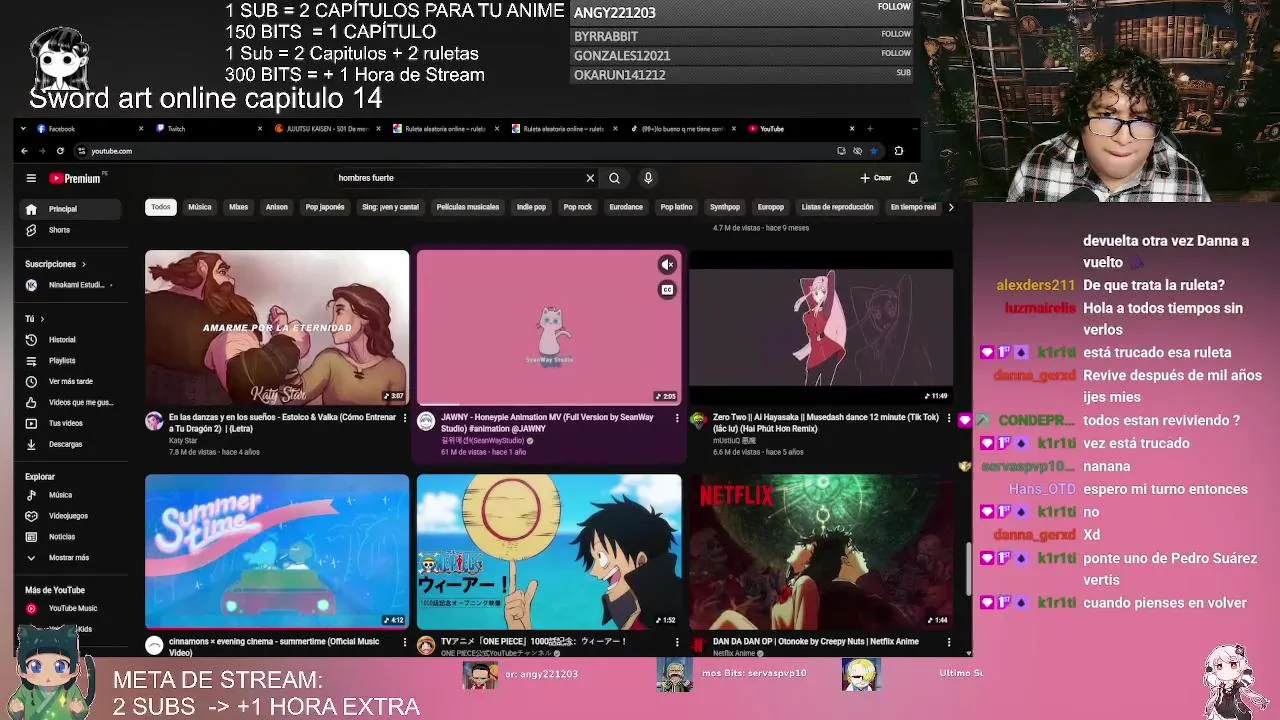Open summertime Official Music Video title

coord(274,647)
